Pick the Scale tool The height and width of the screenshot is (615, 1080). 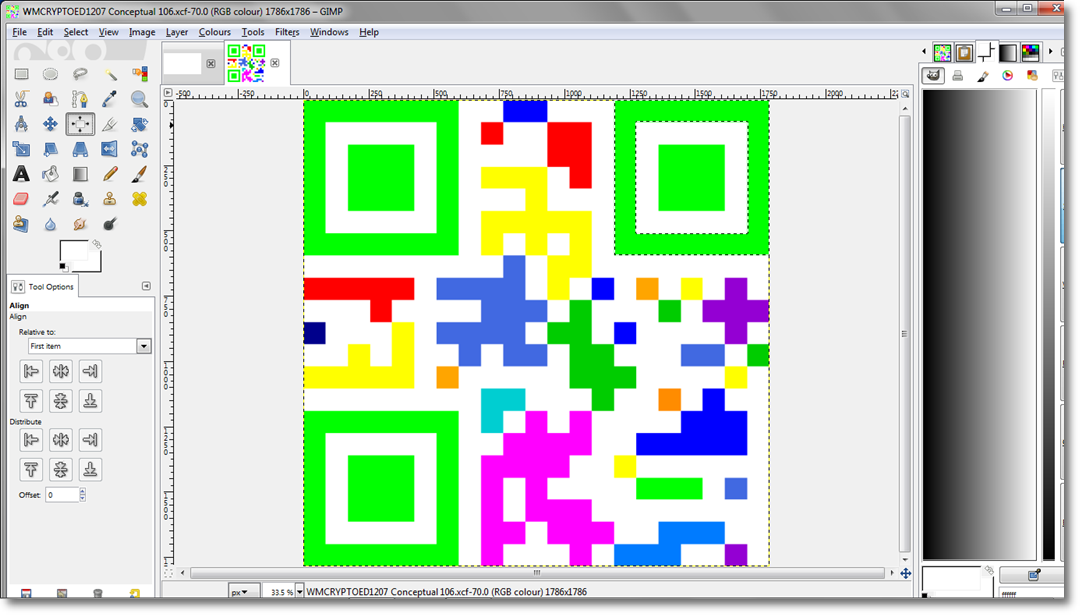tap(21, 149)
